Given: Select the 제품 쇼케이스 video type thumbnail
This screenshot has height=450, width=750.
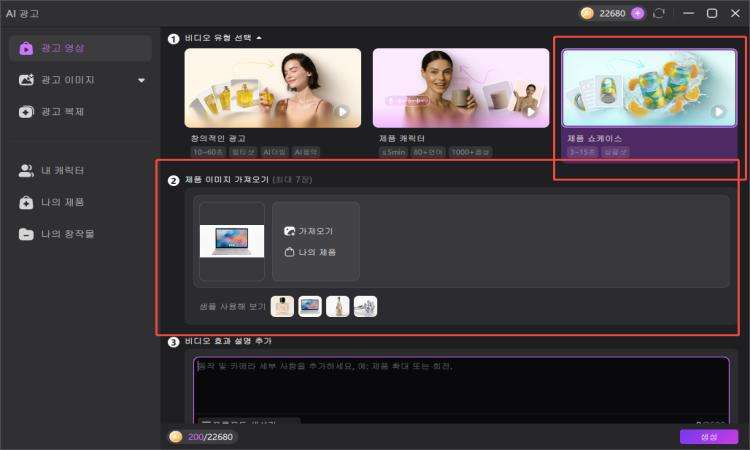Looking at the screenshot, I should coord(649,88).
